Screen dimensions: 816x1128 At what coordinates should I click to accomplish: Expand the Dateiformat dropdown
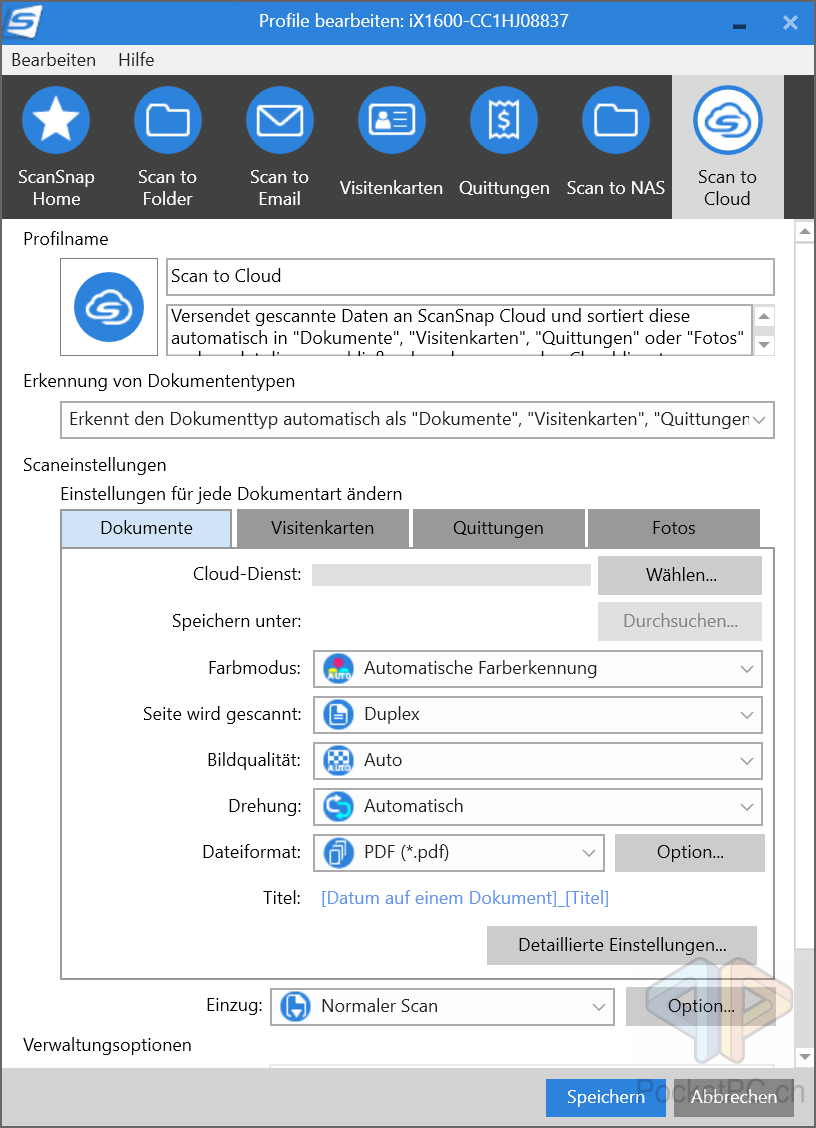click(x=458, y=852)
